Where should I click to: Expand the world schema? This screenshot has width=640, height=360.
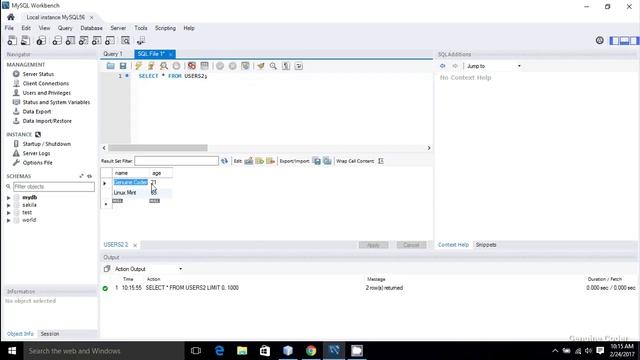coord(9,220)
